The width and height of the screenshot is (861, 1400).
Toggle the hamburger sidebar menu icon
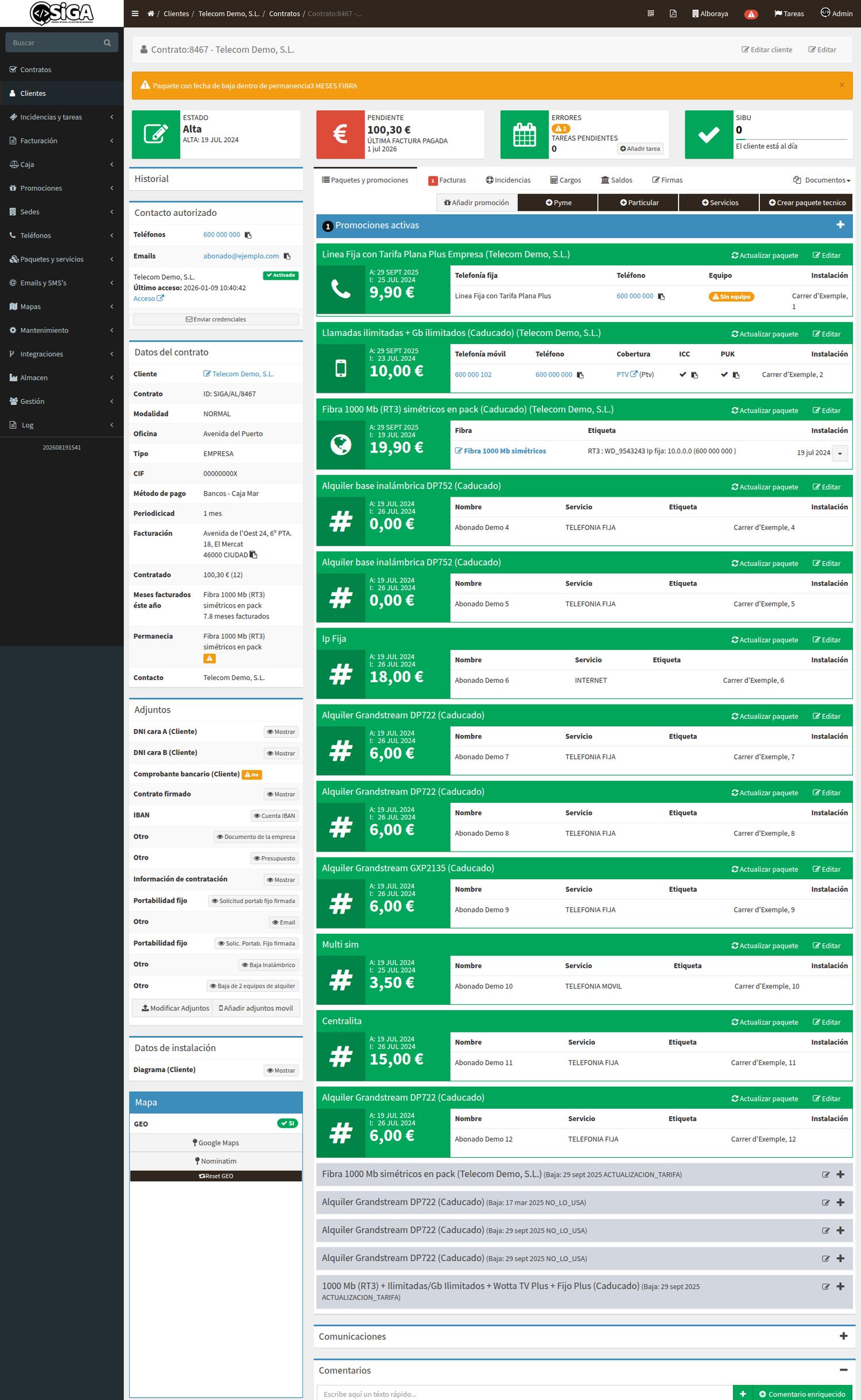point(135,14)
